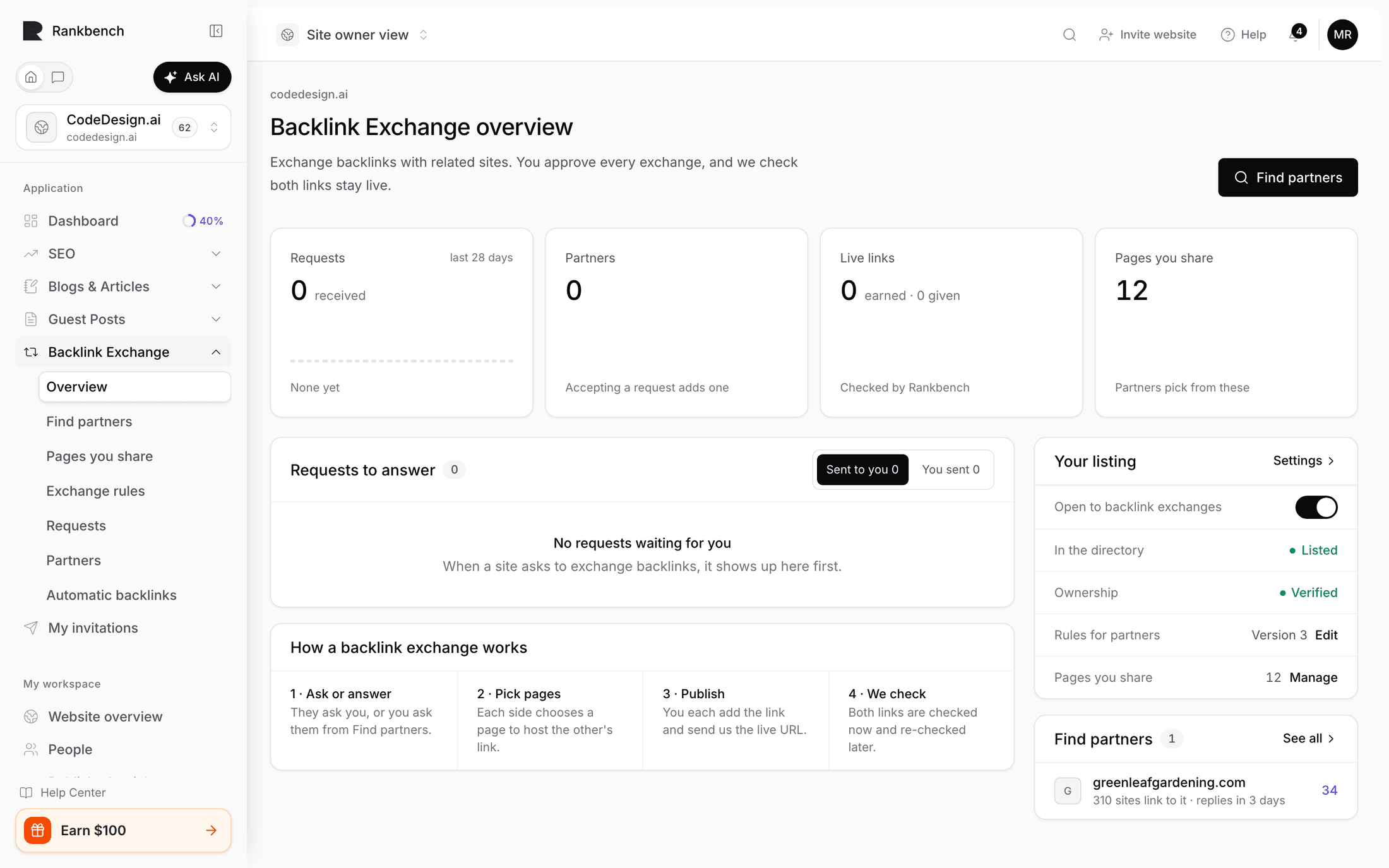Open search via magnifier icon
The width and height of the screenshot is (1389, 868).
(x=1070, y=35)
